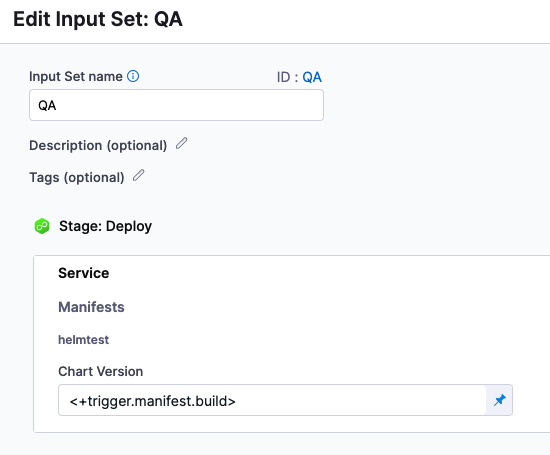The width and height of the screenshot is (550, 455).
Task: Click the Chart Version label
Action: (x=101, y=371)
